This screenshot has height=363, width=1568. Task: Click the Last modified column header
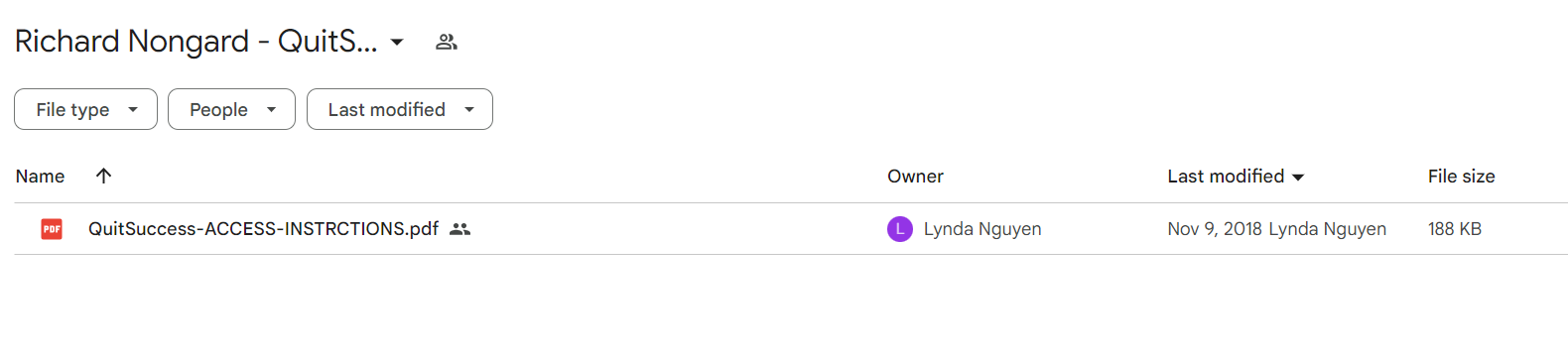click(x=1226, y=176)
